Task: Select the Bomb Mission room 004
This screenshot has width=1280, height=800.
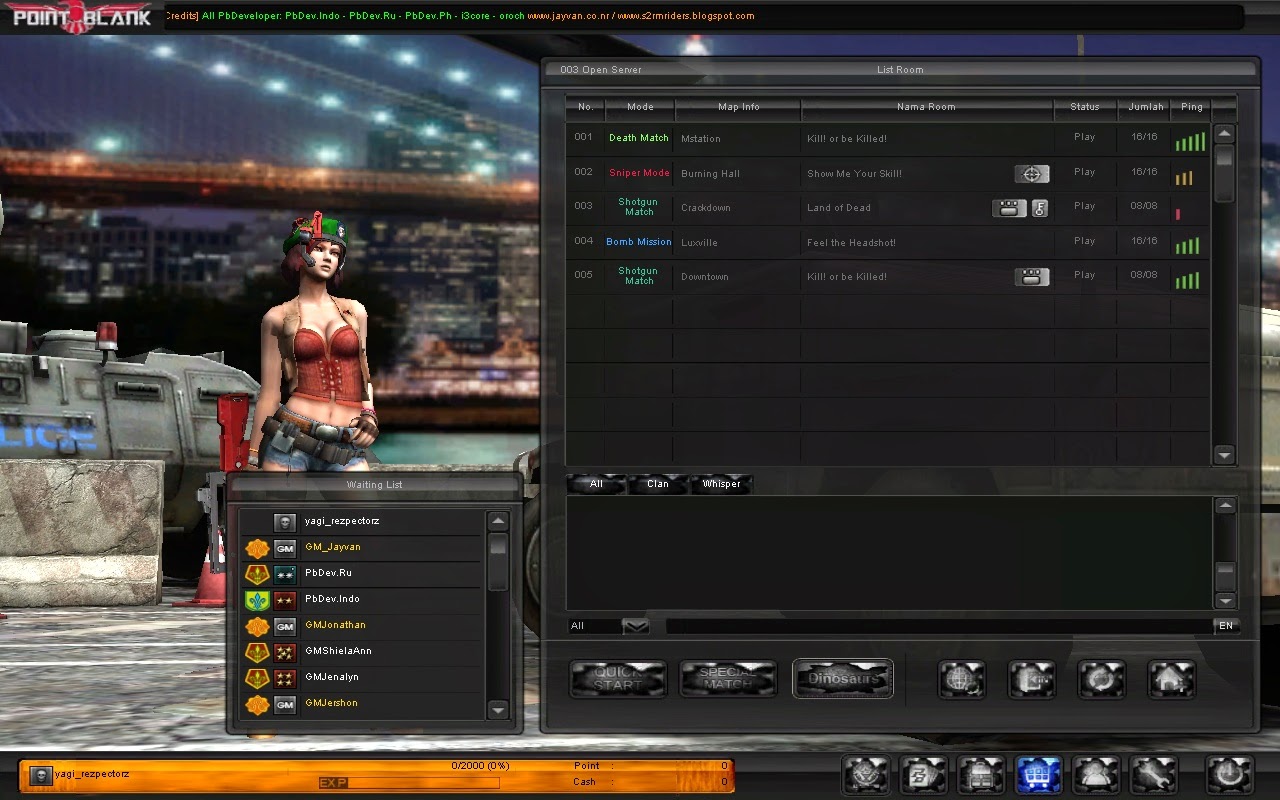Action: 887,242
